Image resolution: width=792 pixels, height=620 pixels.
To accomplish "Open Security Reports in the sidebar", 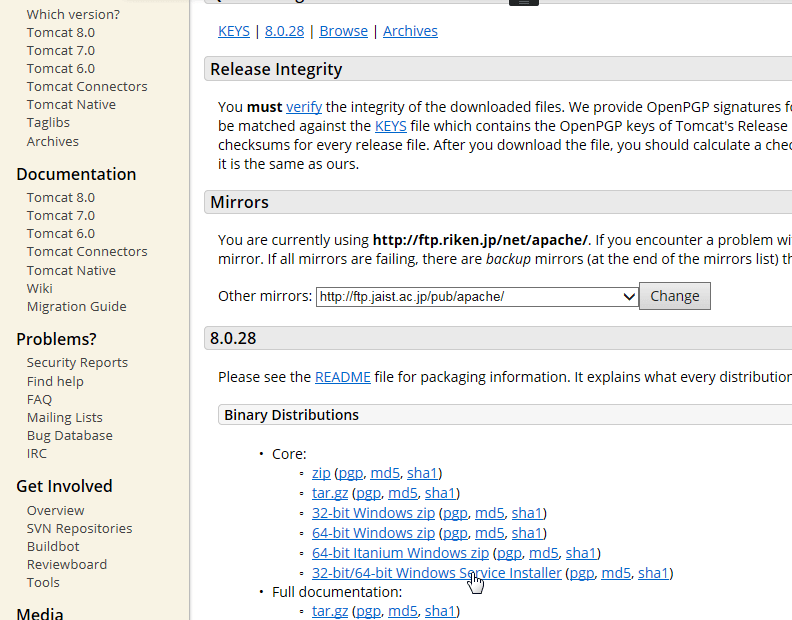I will pos(77,363).
